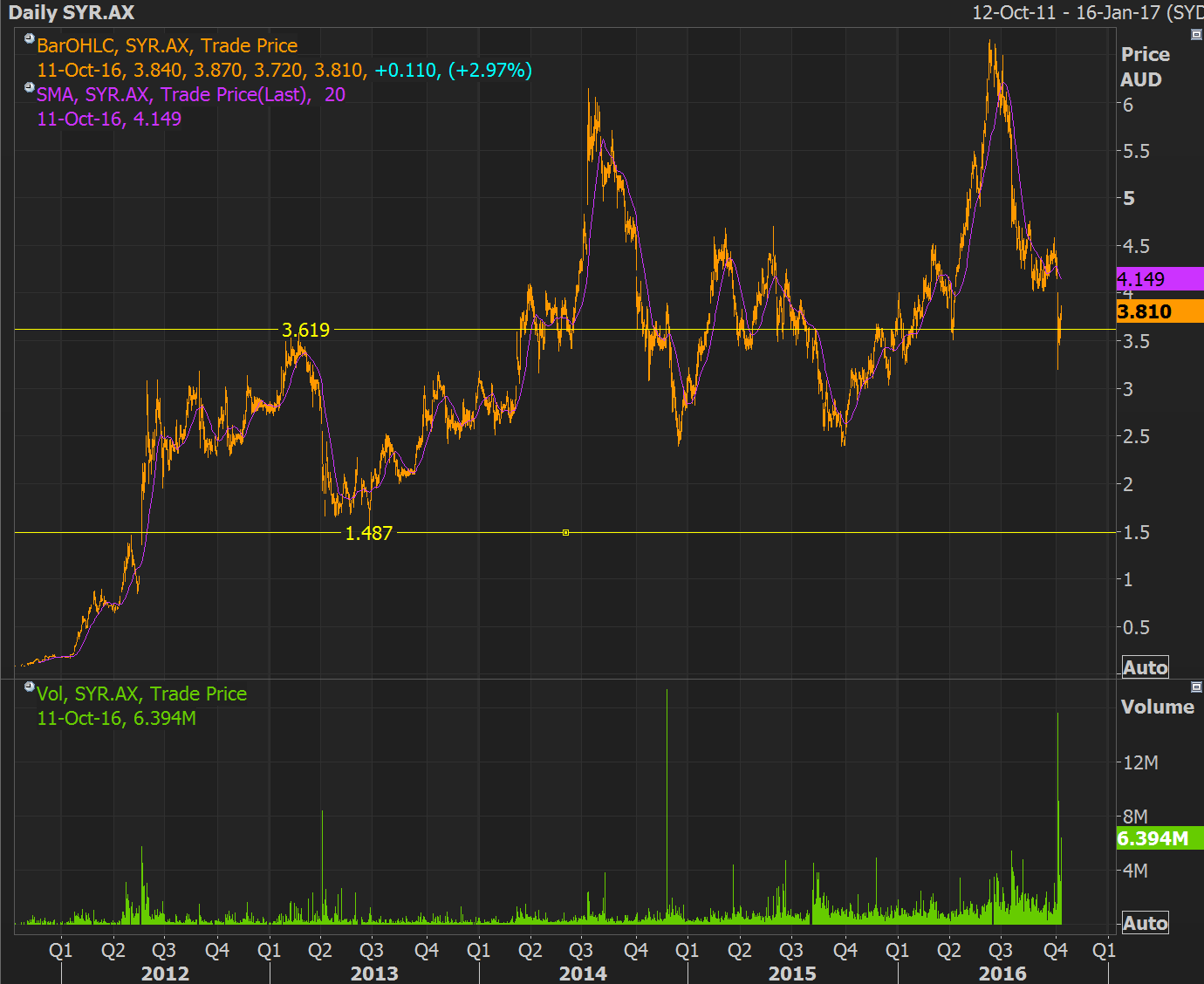Click the clock icon beside SMA legend

coord(29,87)
